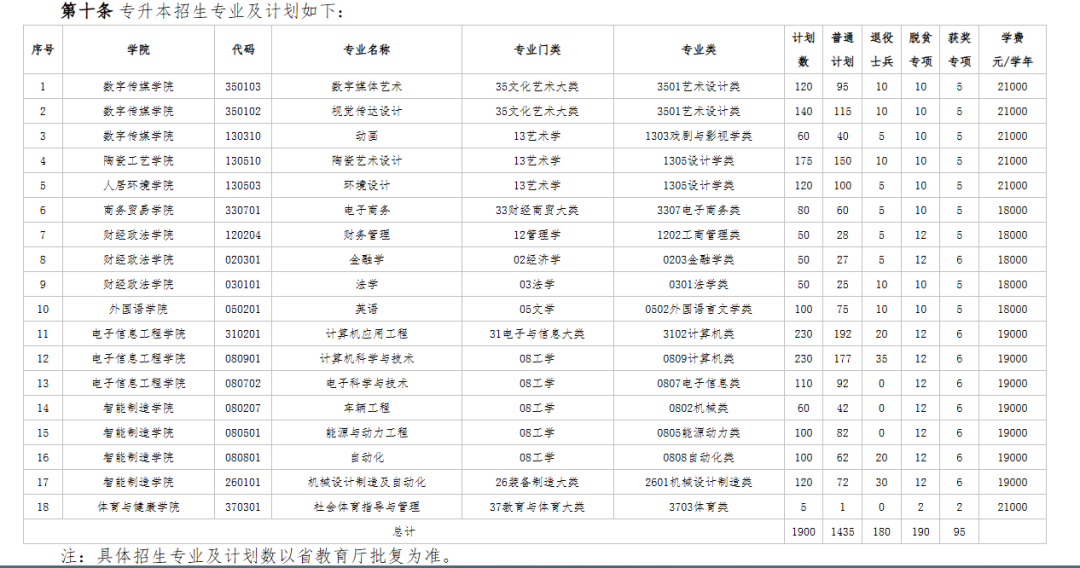This screenshot has width=1080, height=568.
Task: Select the 陶瓷艺术设计 major cell
Action: coord(366,161)
